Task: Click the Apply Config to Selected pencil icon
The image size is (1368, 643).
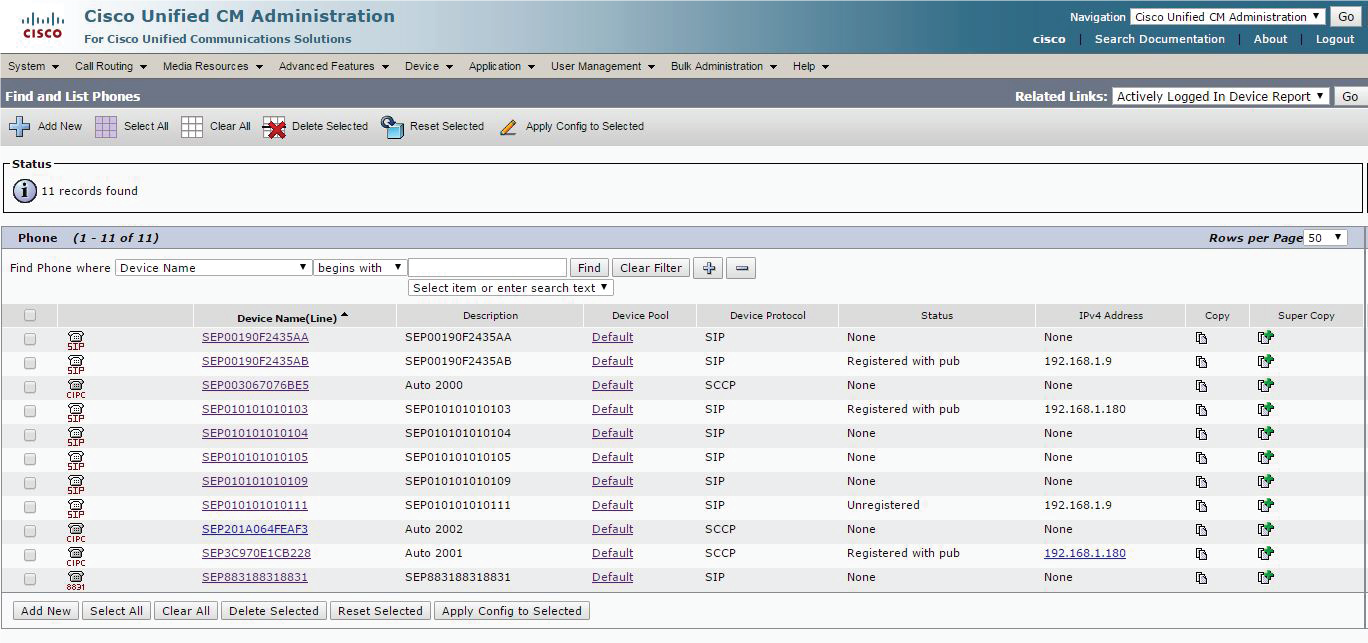Action: click(x=508, y=127)
